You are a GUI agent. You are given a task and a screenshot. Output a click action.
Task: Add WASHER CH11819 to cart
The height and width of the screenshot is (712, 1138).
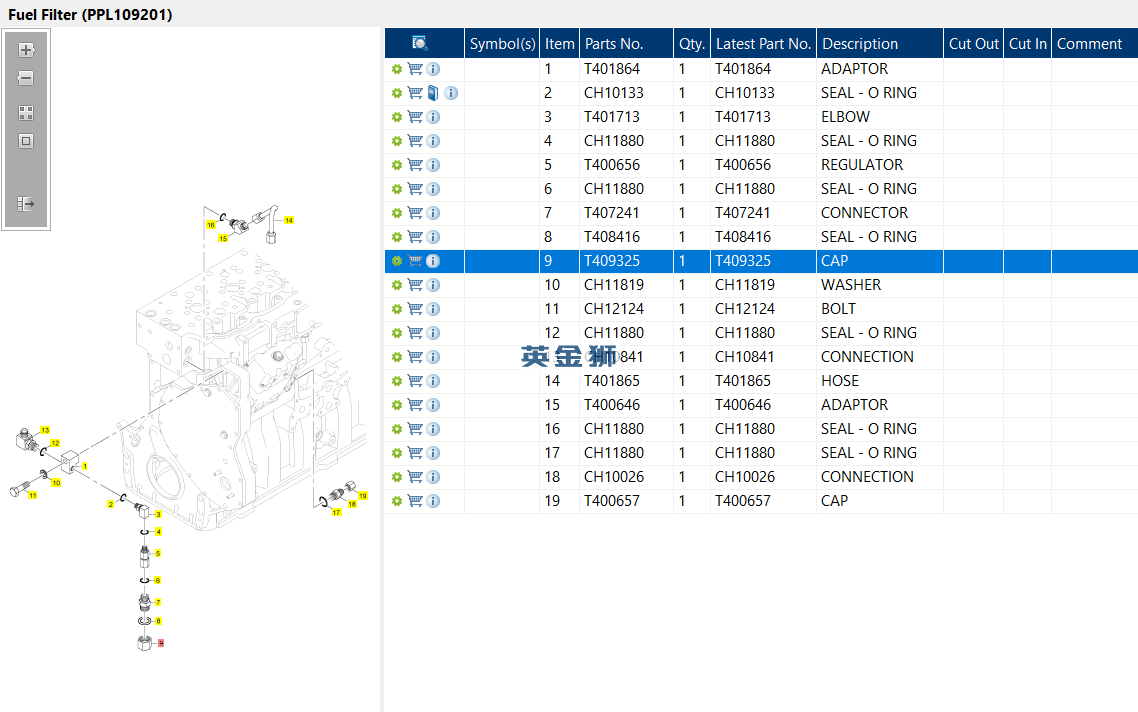tap(415, 285)
